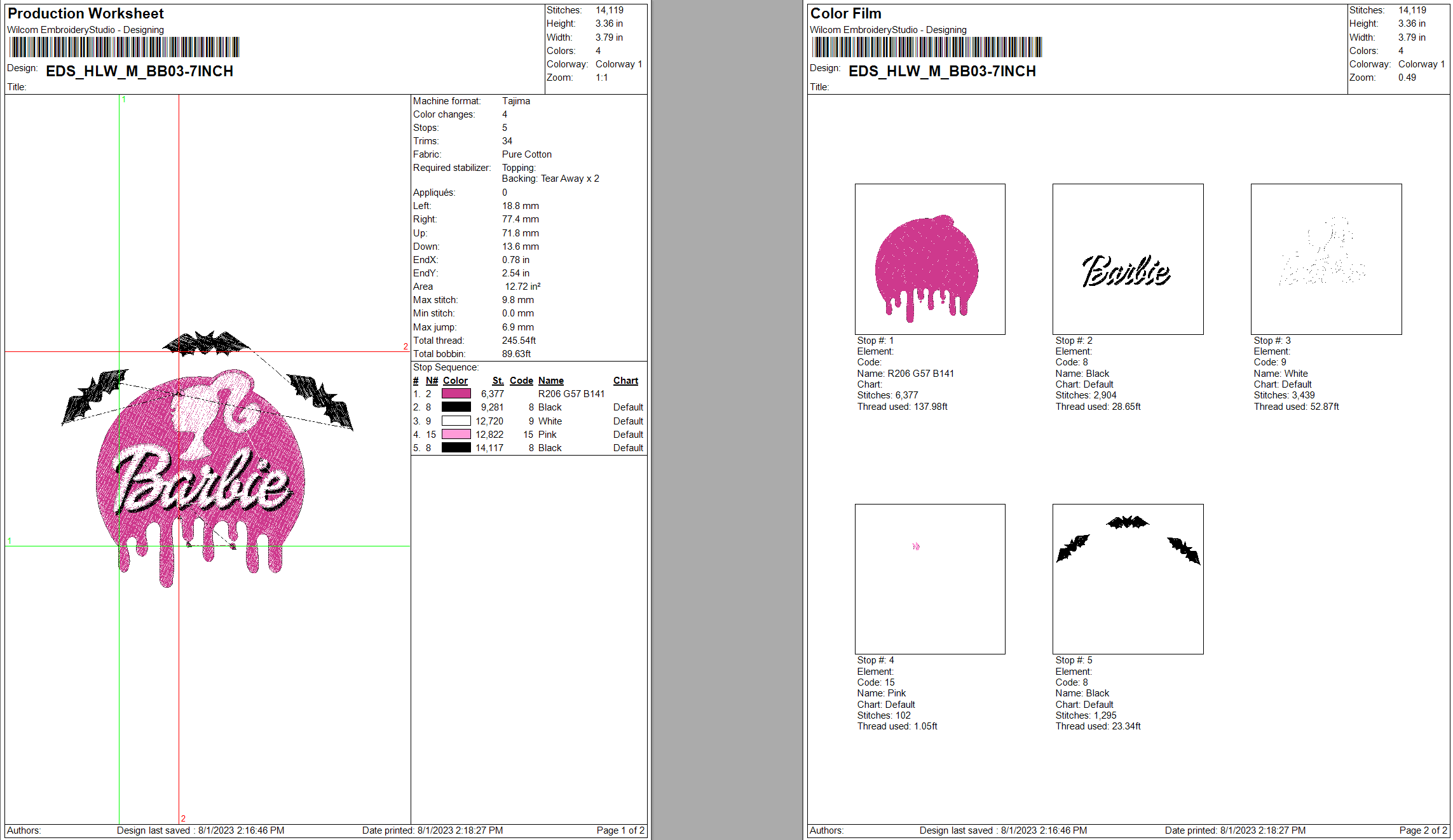Click the "Page 1 of 2" footer text

point(620,830)
